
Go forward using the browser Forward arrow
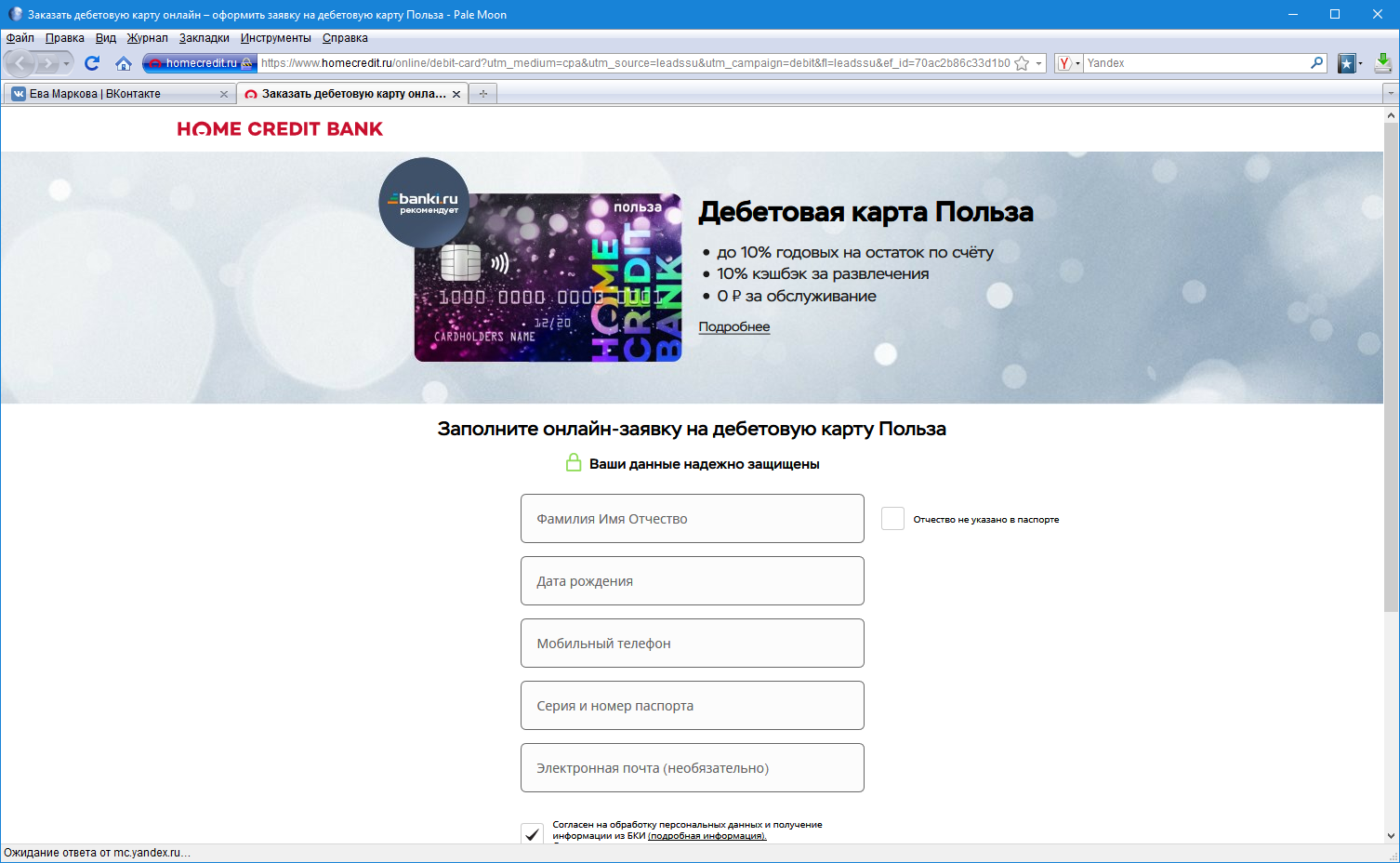48,63
